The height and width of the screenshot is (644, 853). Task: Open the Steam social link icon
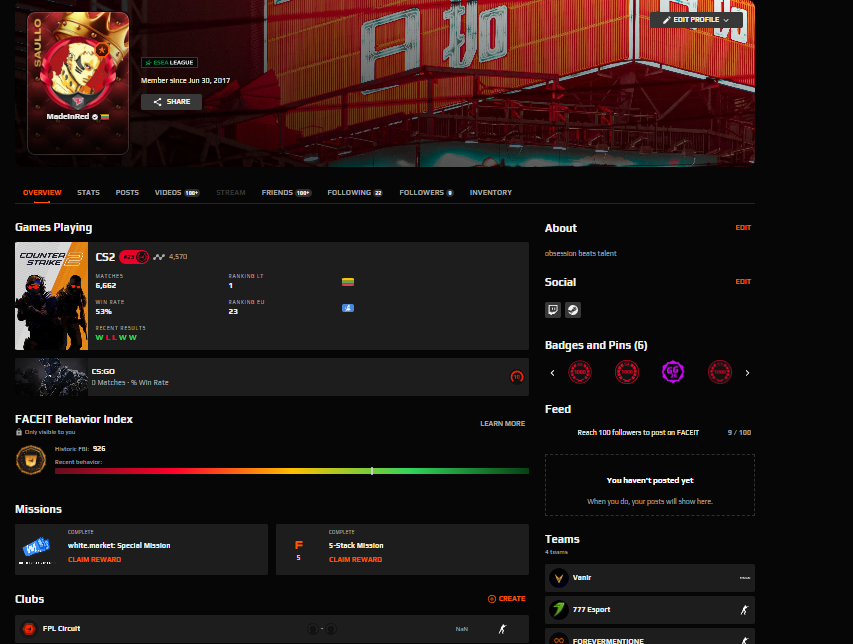(573, 310)
